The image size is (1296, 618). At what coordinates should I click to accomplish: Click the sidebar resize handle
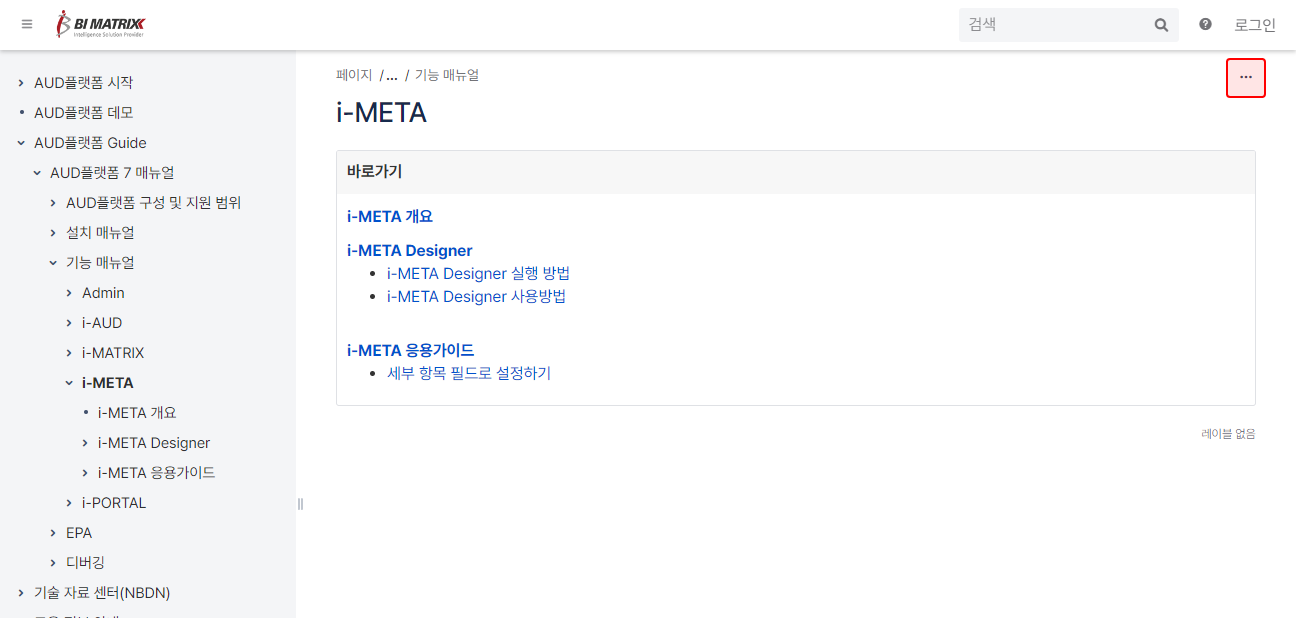pyautogui.click(x=300, y=504)
